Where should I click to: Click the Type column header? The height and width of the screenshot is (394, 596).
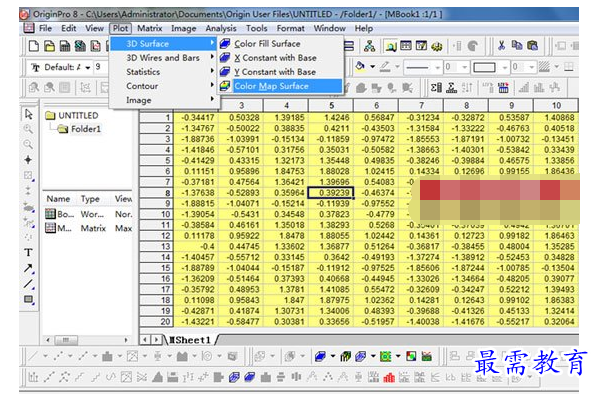tap(90, 199)
